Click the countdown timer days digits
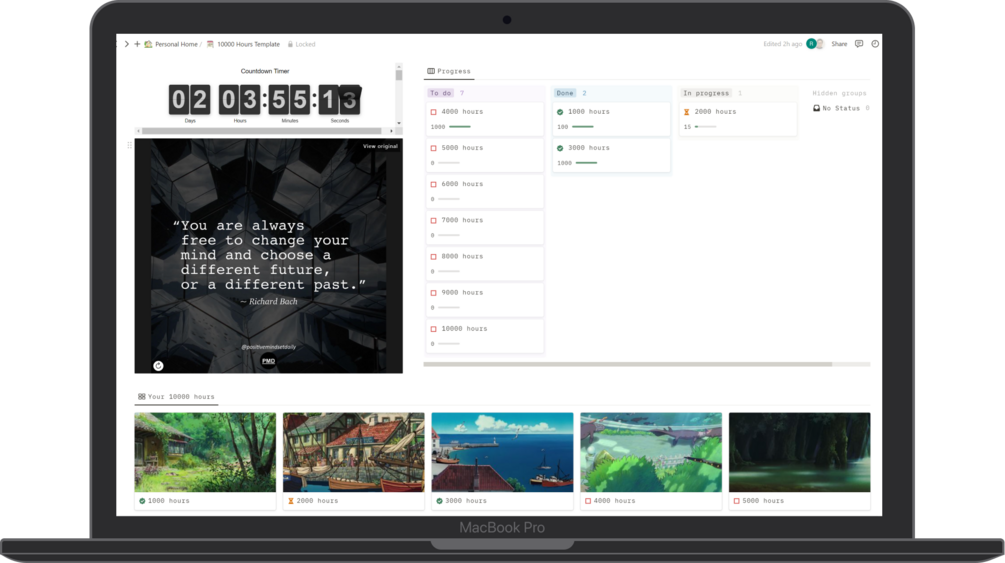 click(x=190, y=100)
